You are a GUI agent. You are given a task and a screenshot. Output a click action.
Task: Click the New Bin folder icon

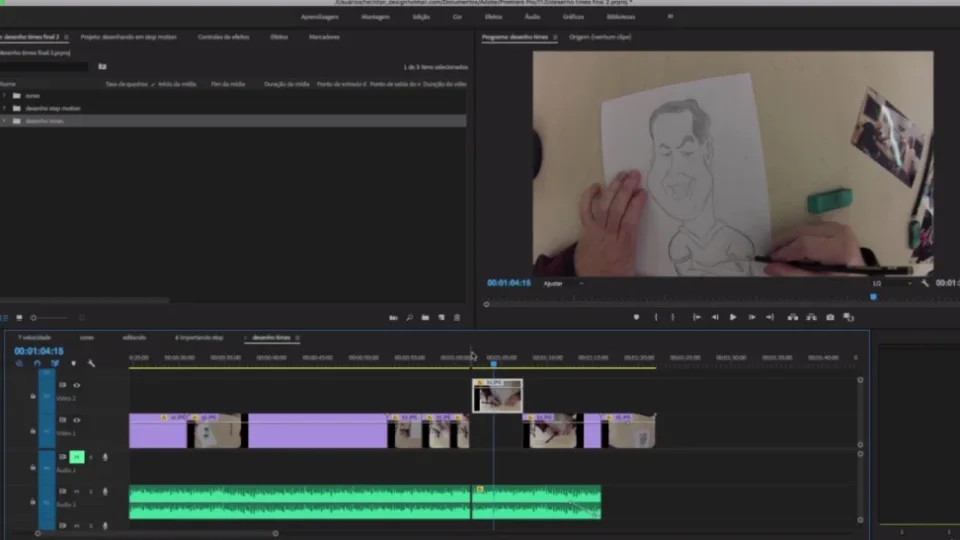click(x=425, y=318)
